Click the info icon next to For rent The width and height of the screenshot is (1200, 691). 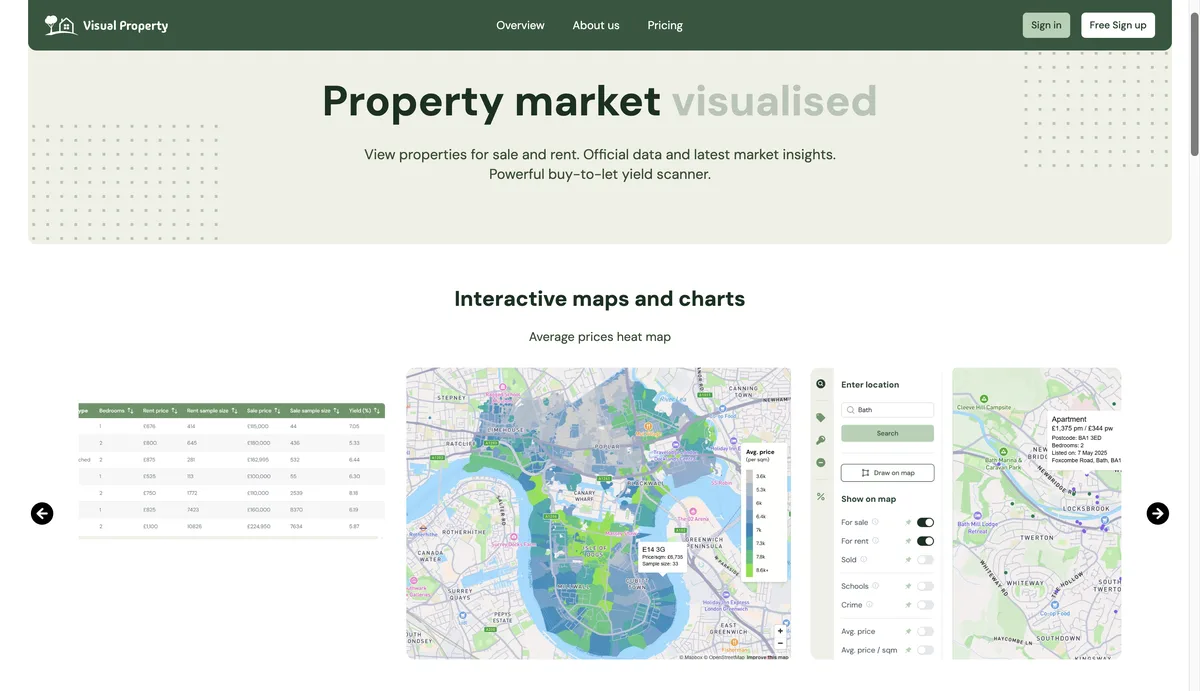(x=875, y=541)
